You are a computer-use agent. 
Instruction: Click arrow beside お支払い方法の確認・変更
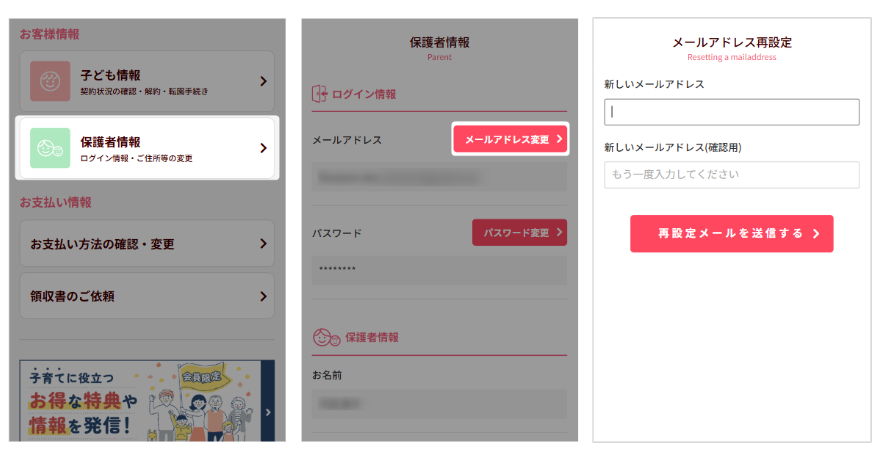(x=263, y=243)
